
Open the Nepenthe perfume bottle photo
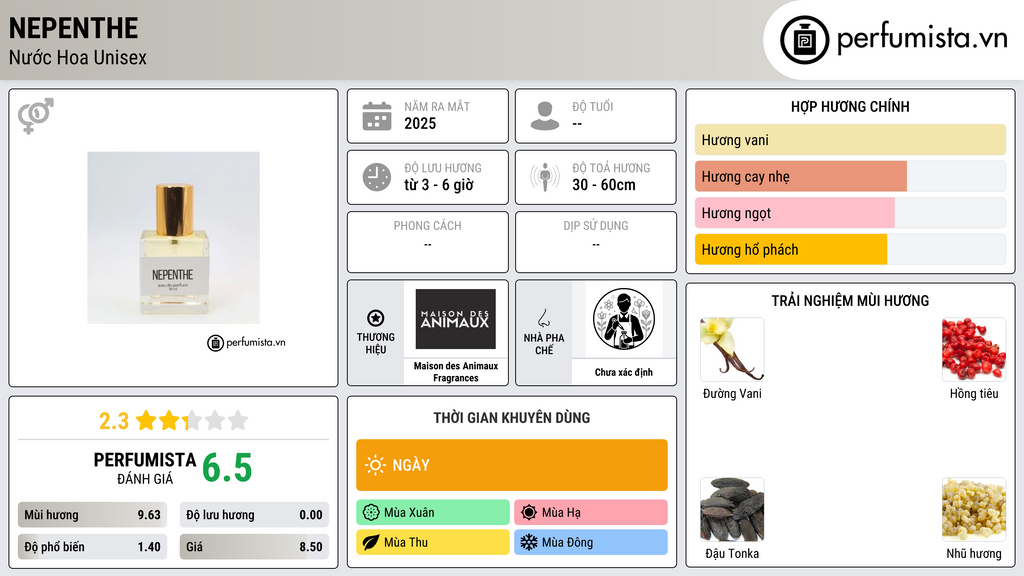174,238
